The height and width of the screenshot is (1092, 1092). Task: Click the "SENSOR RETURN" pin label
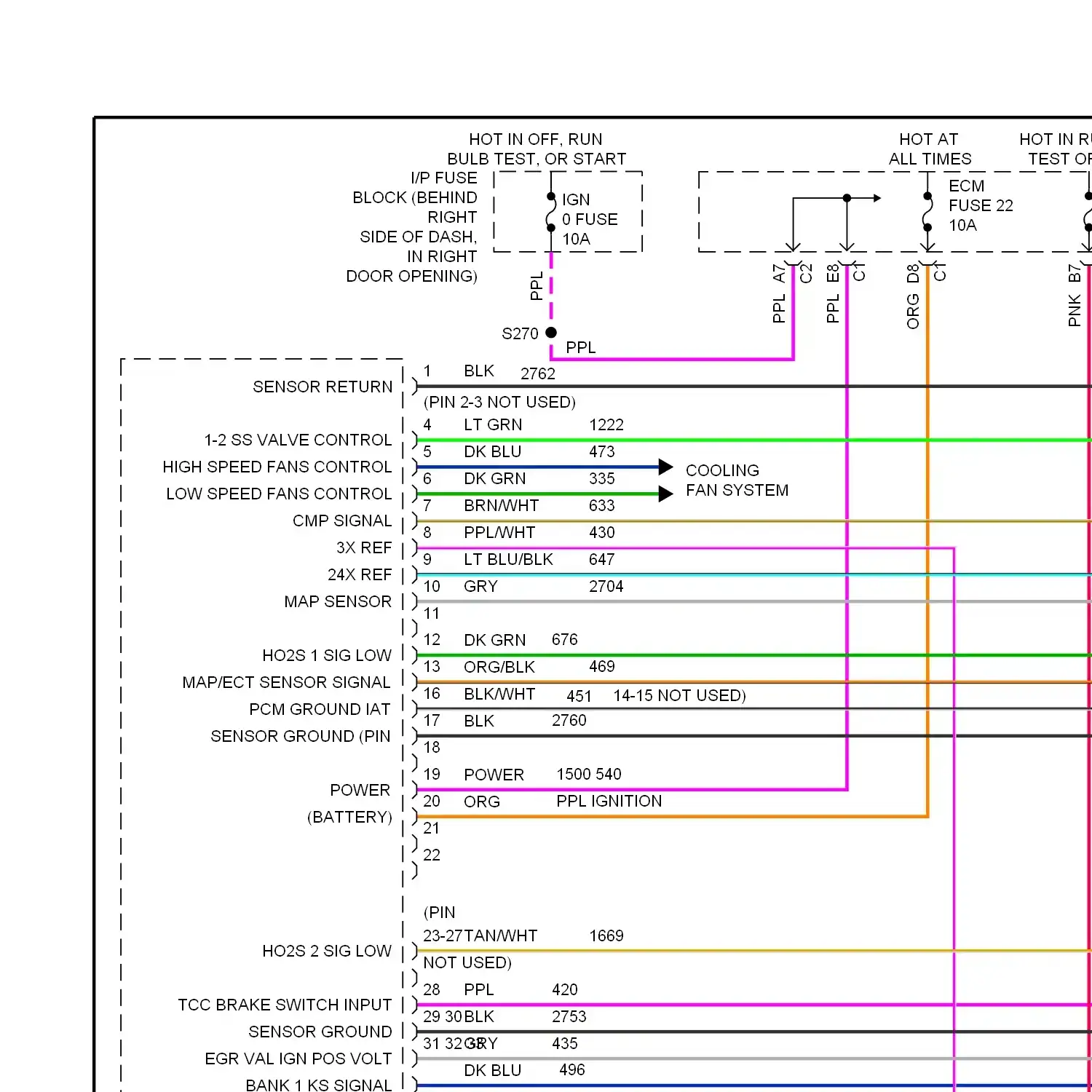(323, 387)
